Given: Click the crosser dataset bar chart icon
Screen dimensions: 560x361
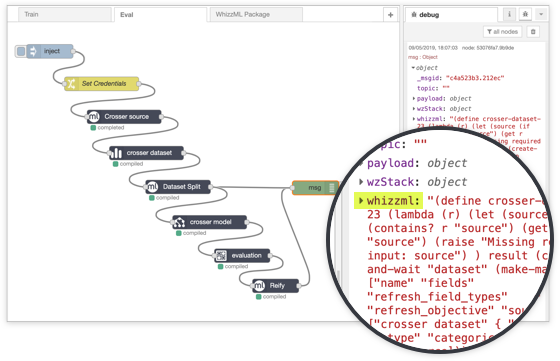Looking at the screenshot, I should [x=116, y=153].
